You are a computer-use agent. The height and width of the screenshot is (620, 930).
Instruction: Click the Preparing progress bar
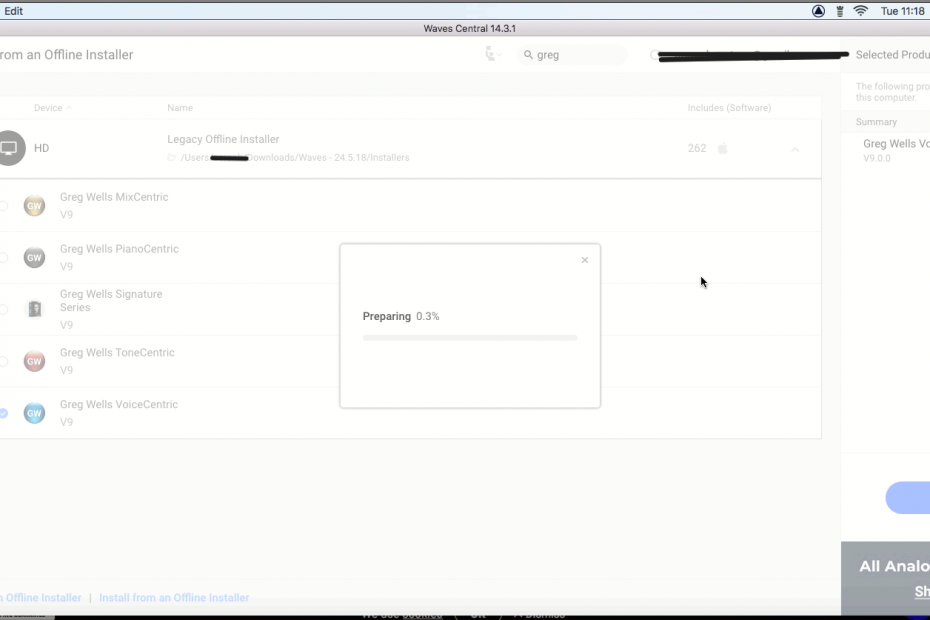(x=470, y=338)
